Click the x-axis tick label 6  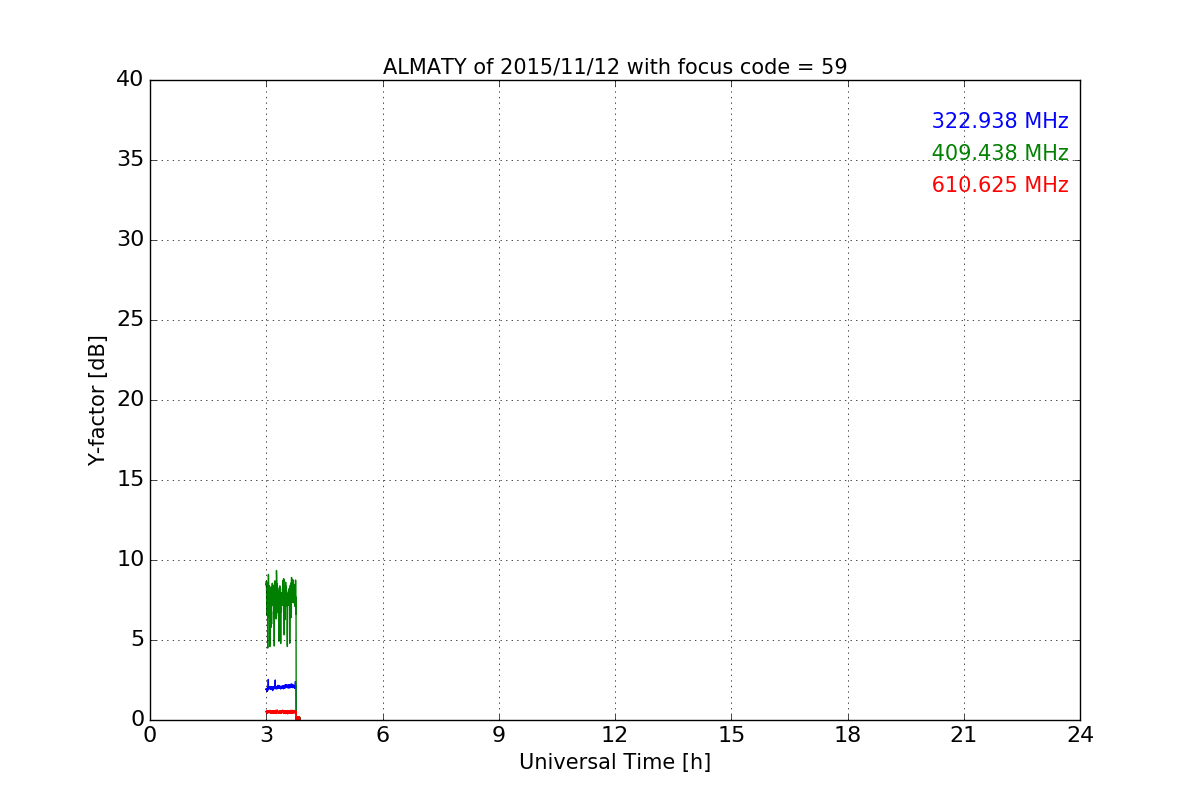tap(383, 735)
